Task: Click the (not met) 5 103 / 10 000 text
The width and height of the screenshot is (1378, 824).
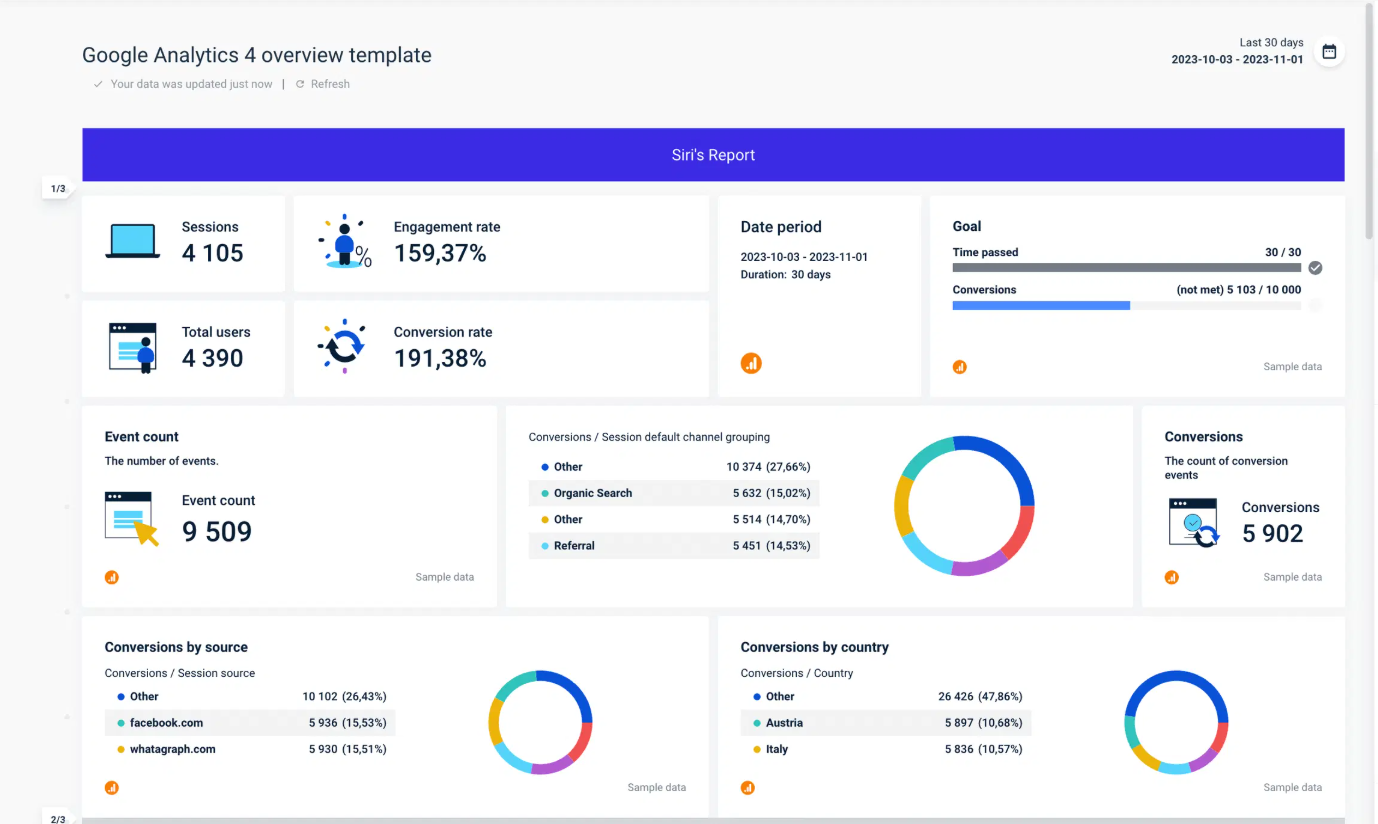Action: click(1239, 290)
